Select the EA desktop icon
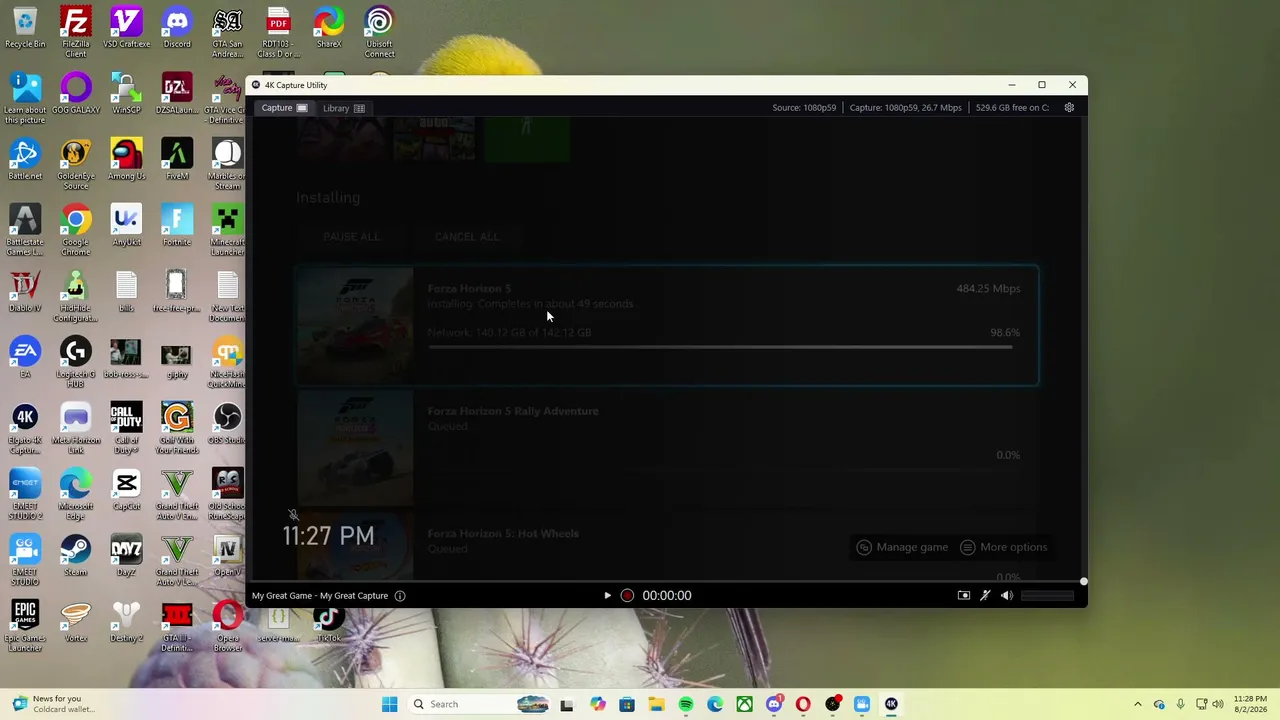Viewport: 1280px width, 720px height. click(25, 358)
